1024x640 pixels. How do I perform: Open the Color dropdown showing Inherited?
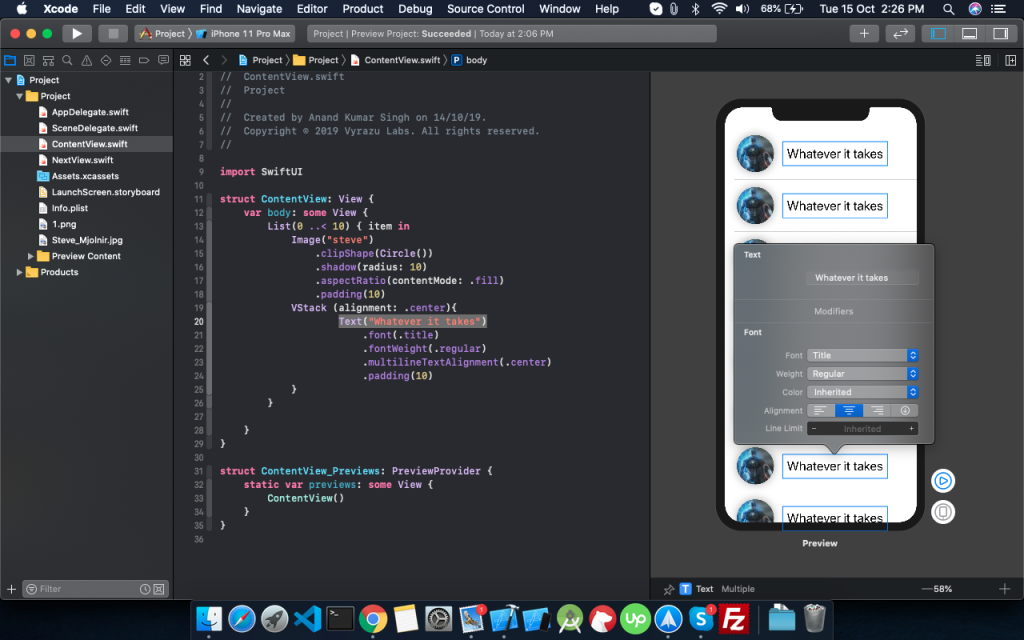pos(863,391)
